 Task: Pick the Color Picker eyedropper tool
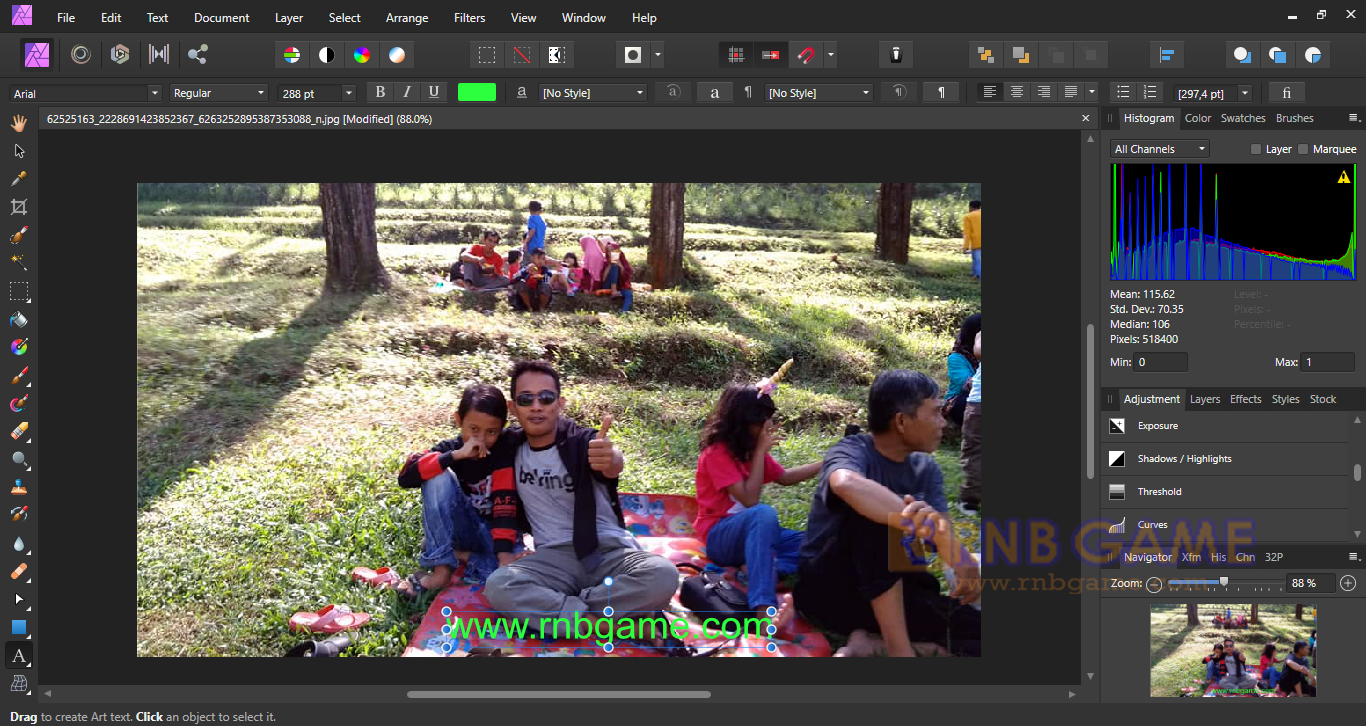(19, 179)
